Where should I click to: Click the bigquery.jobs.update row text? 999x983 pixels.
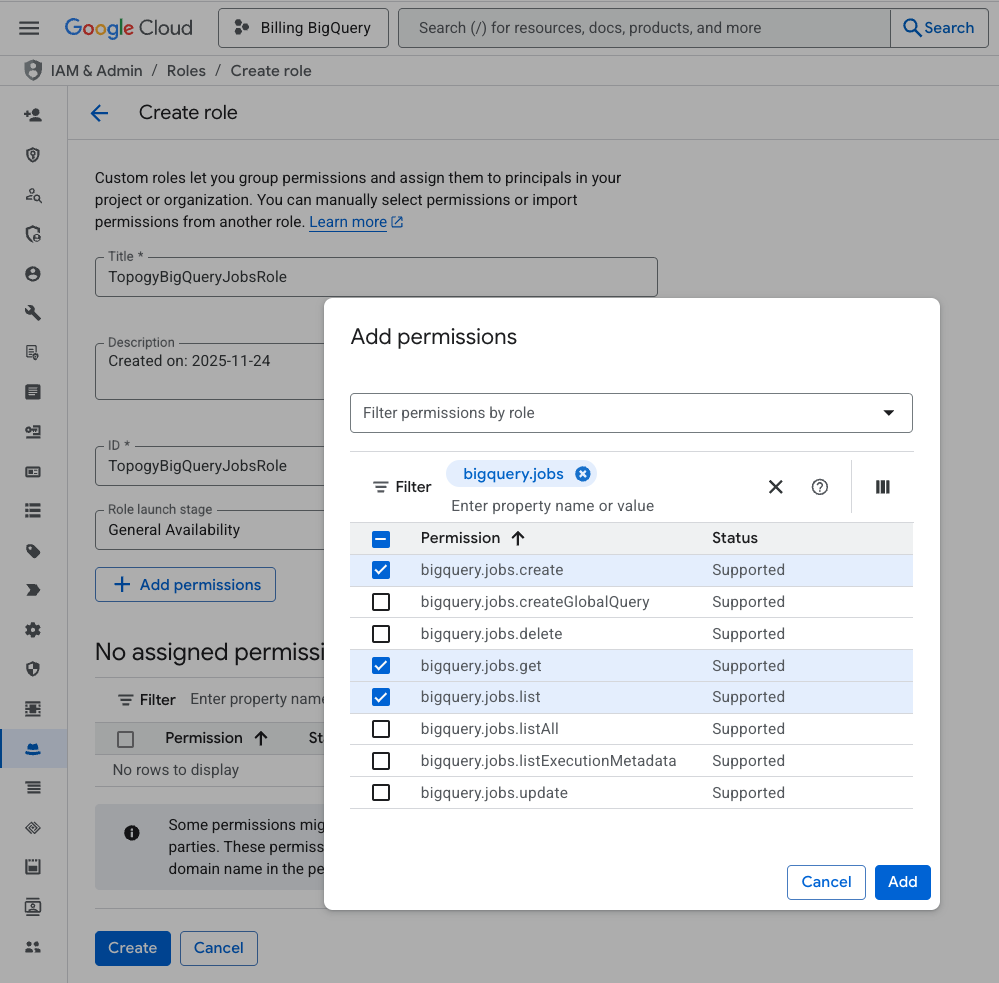494,793
